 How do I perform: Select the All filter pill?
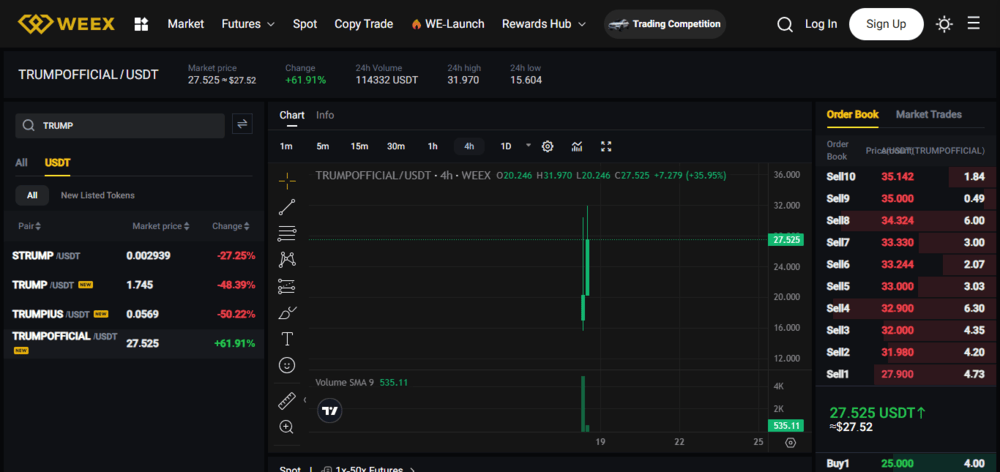[x=32, y=195]
